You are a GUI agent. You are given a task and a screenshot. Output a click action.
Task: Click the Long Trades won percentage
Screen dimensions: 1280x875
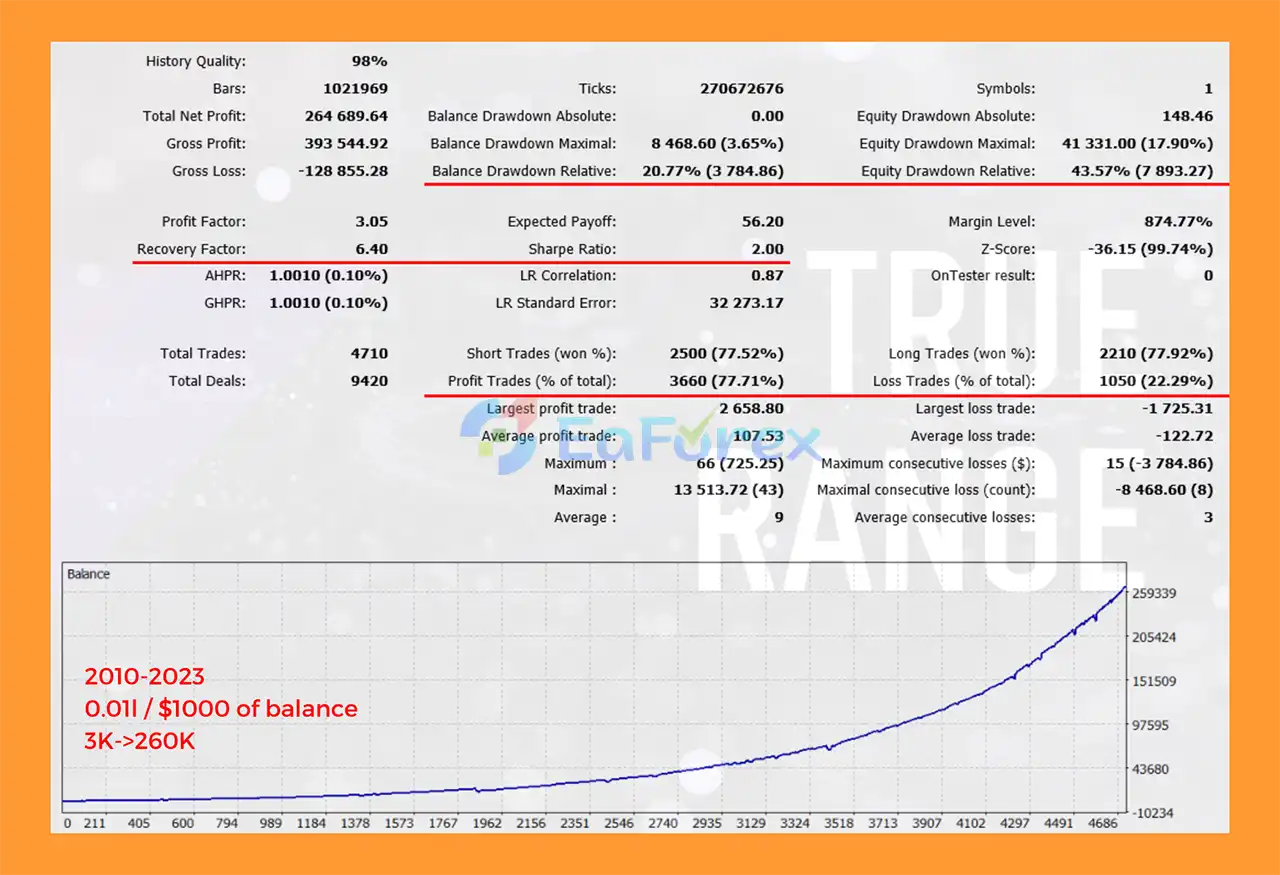[x=1157, y=353]
